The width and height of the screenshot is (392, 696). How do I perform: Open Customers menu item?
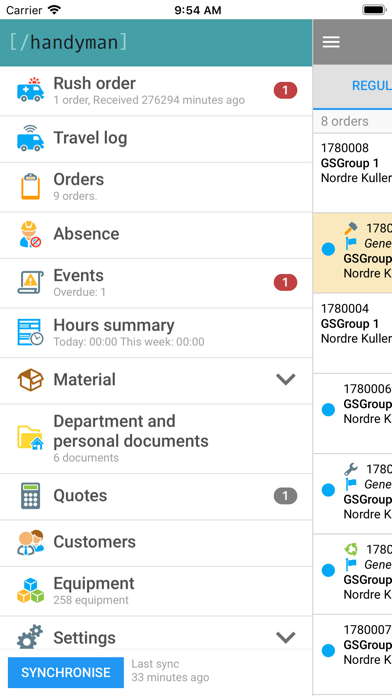156,543
